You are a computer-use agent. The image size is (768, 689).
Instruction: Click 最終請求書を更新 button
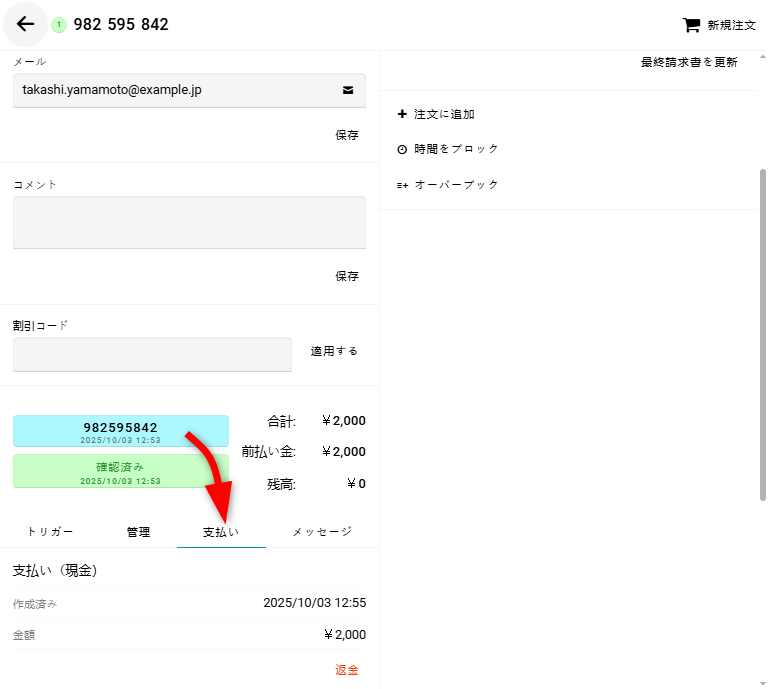(x=689, y=62)
